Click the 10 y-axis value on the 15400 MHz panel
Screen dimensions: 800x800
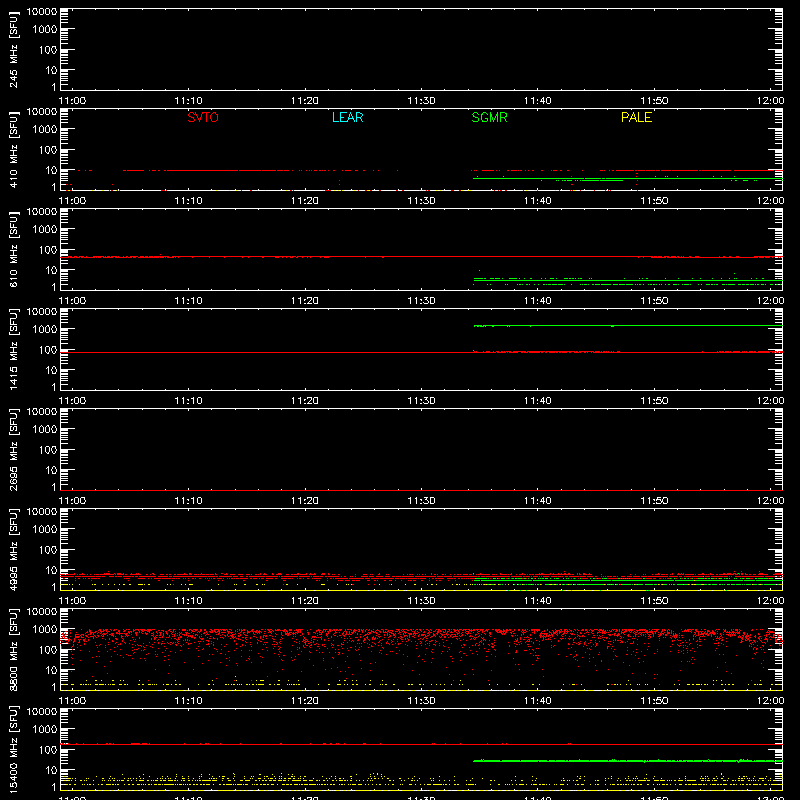pyautogui.click(x=51, y=770)
